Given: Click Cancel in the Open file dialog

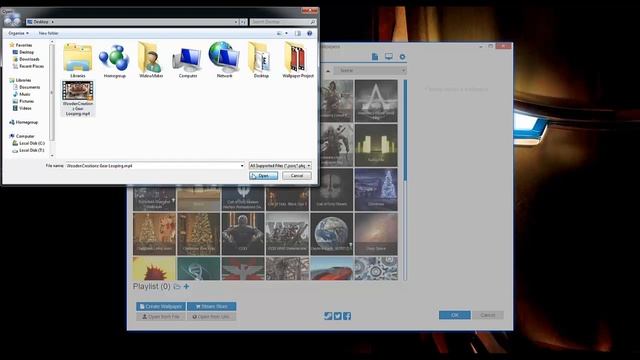Looking at the screenshot, I should (297, 176).
